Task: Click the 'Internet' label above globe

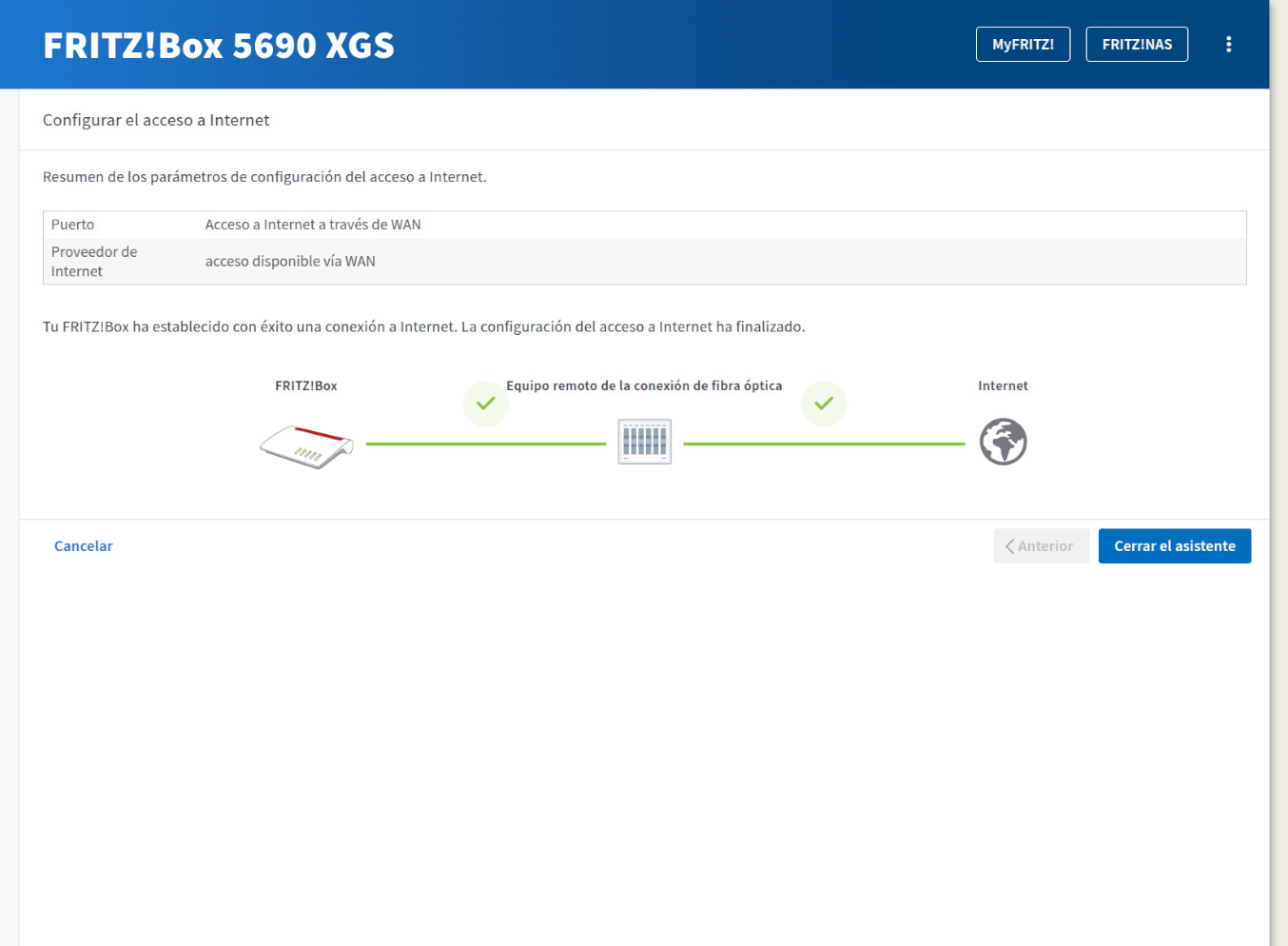Action: coord(1003,385)
